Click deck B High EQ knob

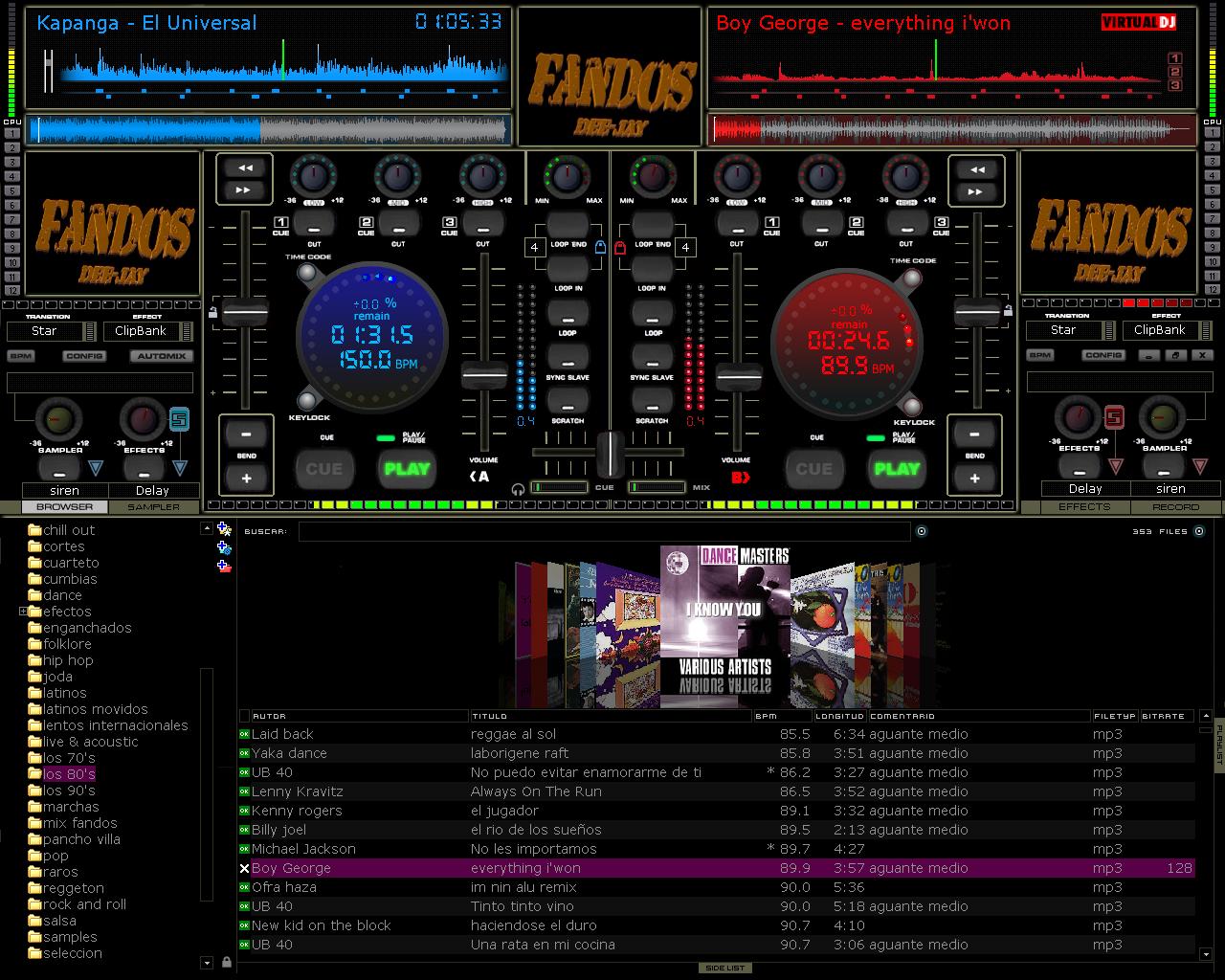(905, 176)
